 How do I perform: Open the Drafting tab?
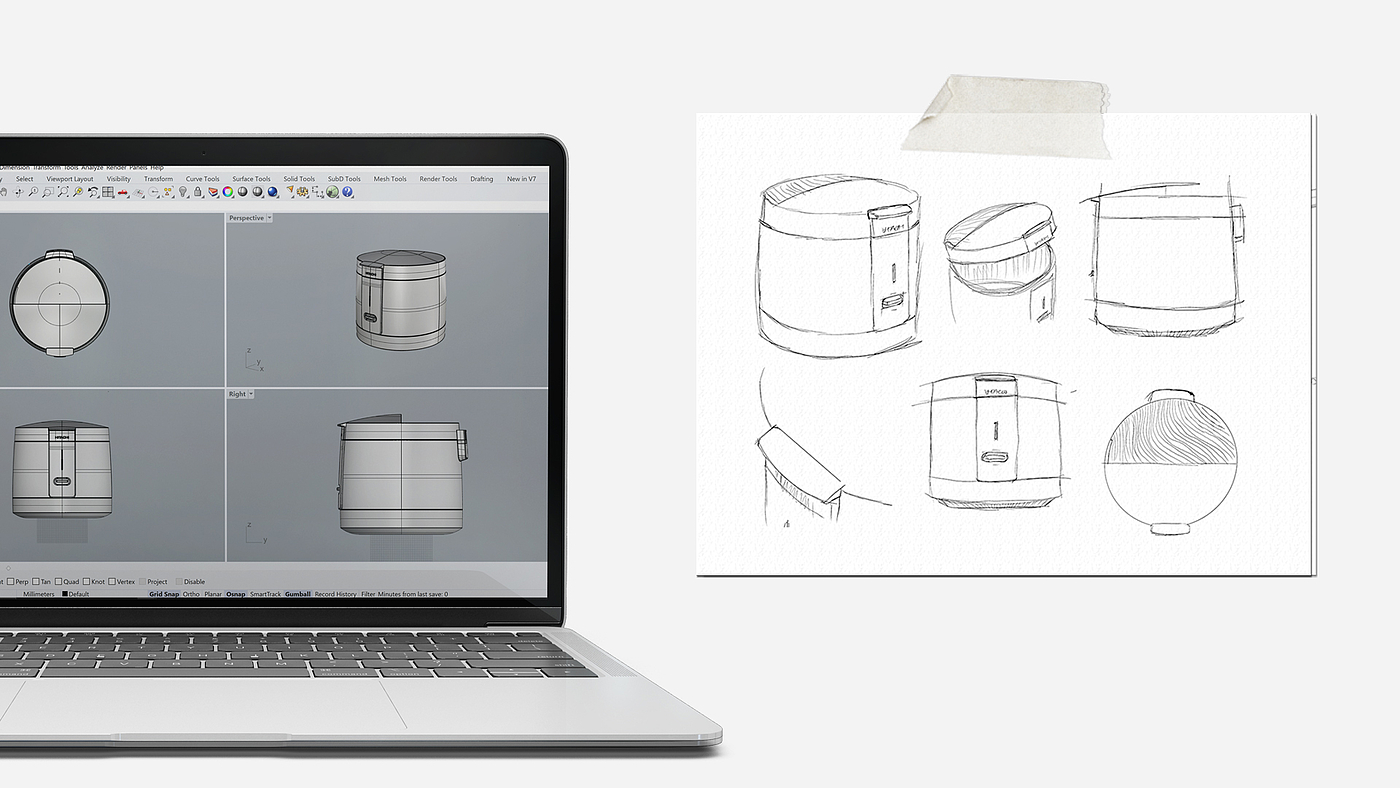pos(482,179)
